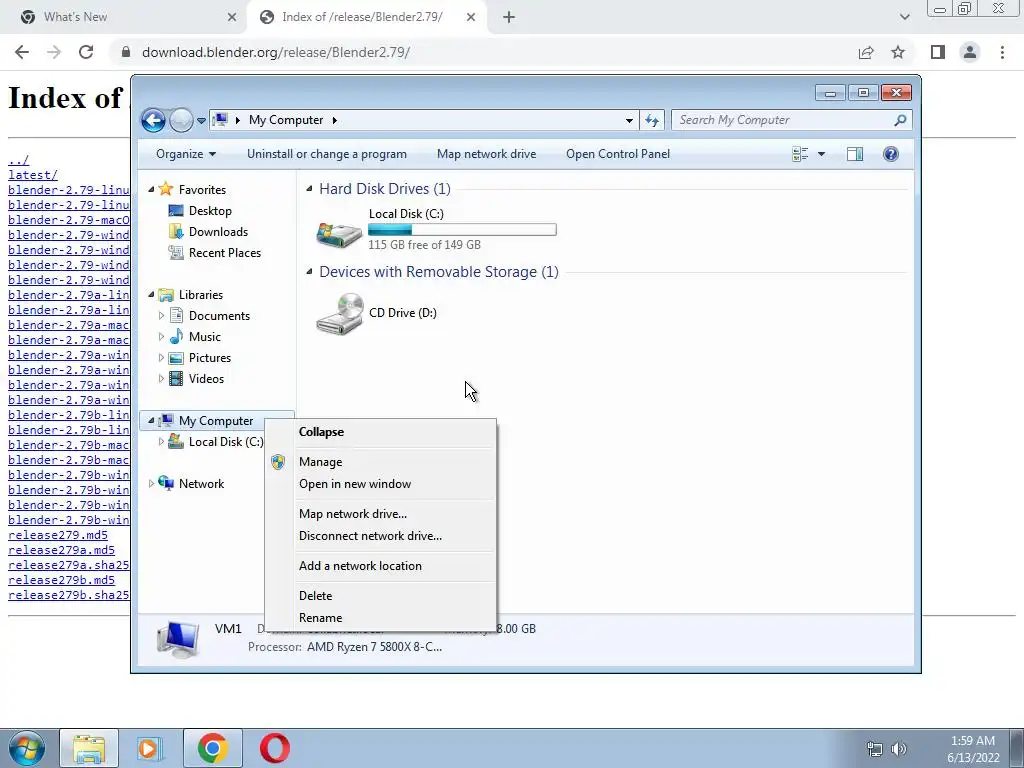Choose Add a network location
The height and width of the screenshot is (768, 1024).
click(379, 566)
